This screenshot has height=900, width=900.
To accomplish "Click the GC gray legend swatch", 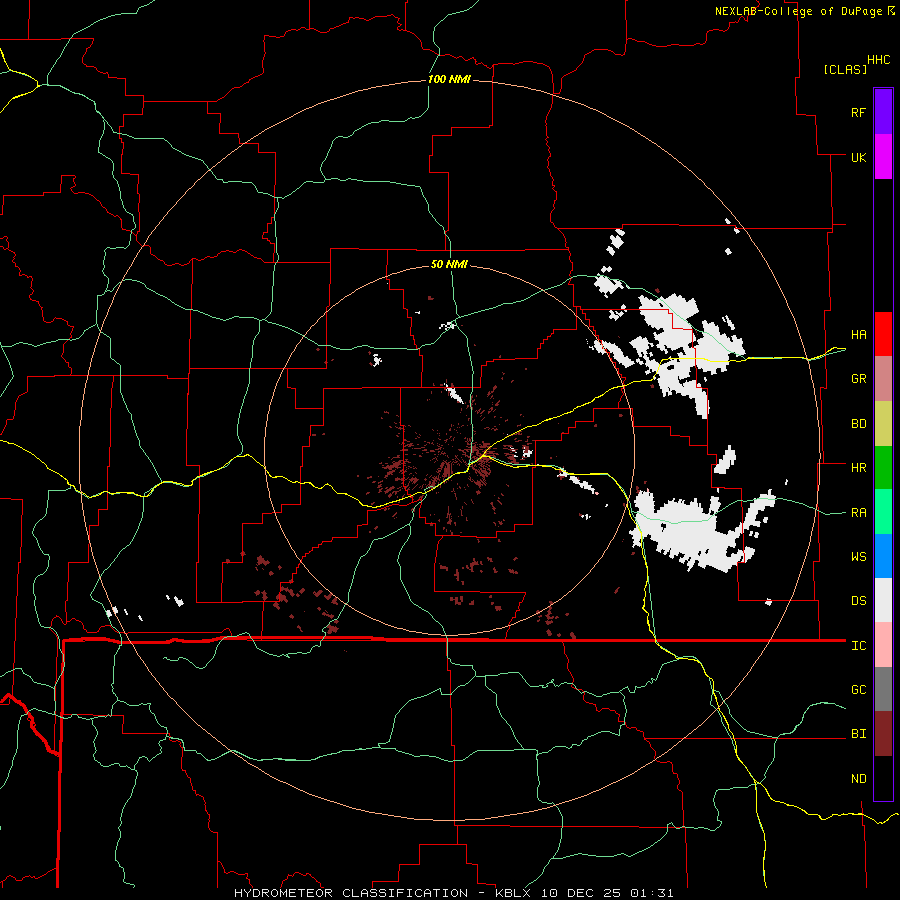I will (x=883, y=689).
